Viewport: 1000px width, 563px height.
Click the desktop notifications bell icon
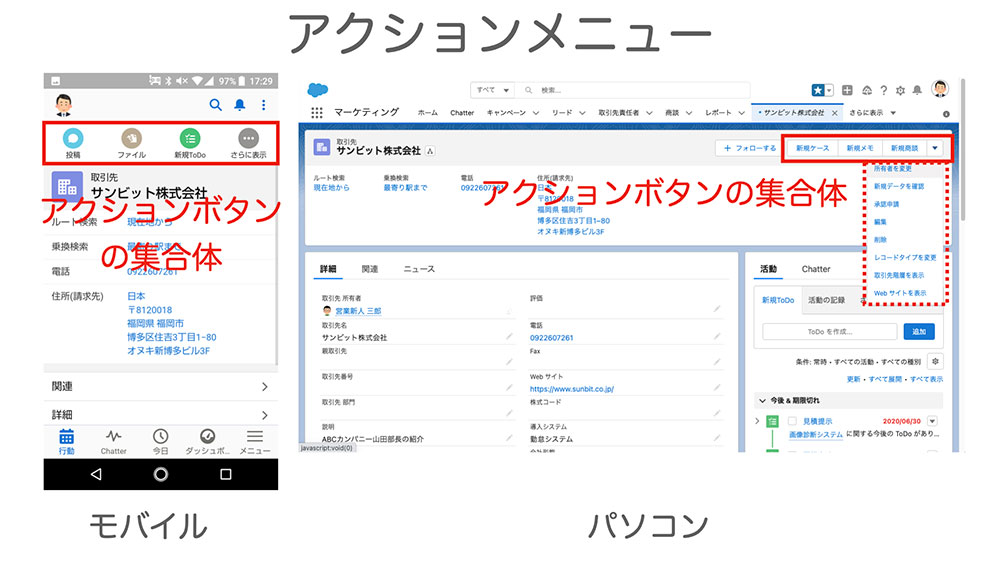pos(917,91)
